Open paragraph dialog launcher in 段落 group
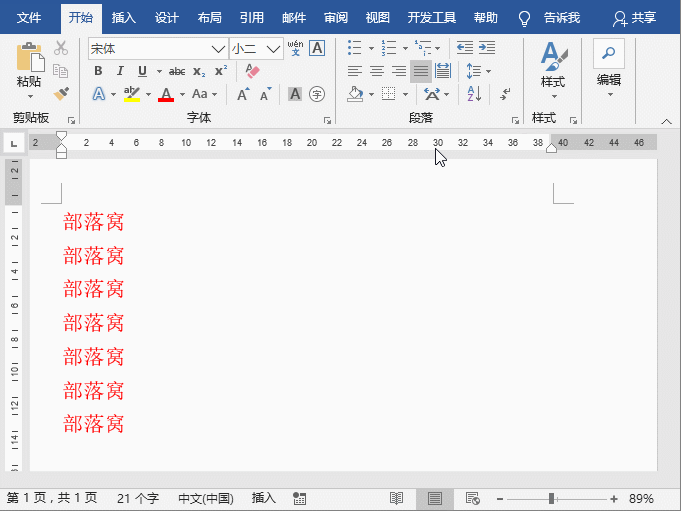Image resolution: width=681 pixels, height=511 pixels. (x=515, y=120)
